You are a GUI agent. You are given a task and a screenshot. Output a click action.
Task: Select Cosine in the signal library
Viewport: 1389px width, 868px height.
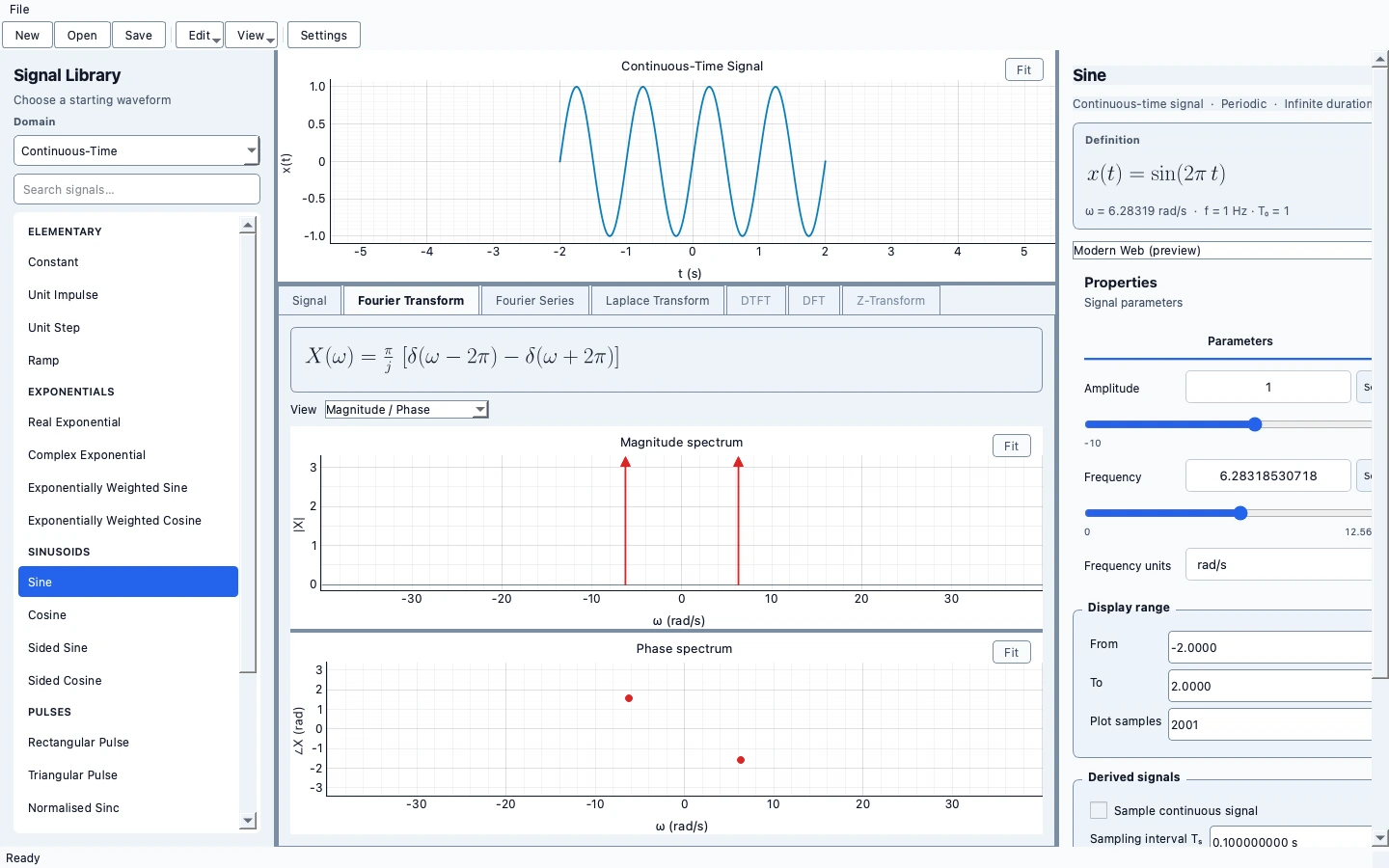pos(128,615)
